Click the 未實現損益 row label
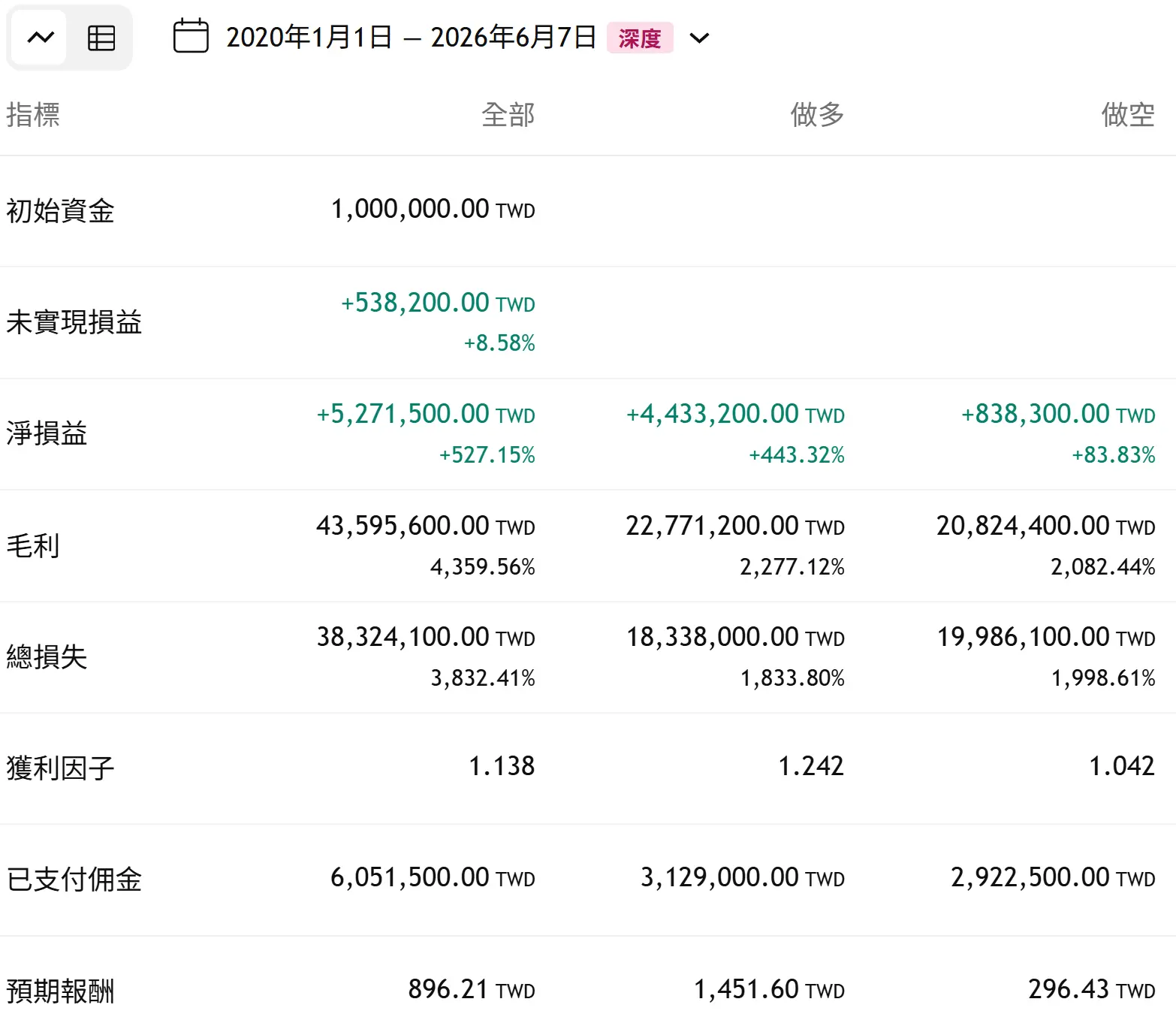The image size is (1176, 1023). [x=74, y=322]
